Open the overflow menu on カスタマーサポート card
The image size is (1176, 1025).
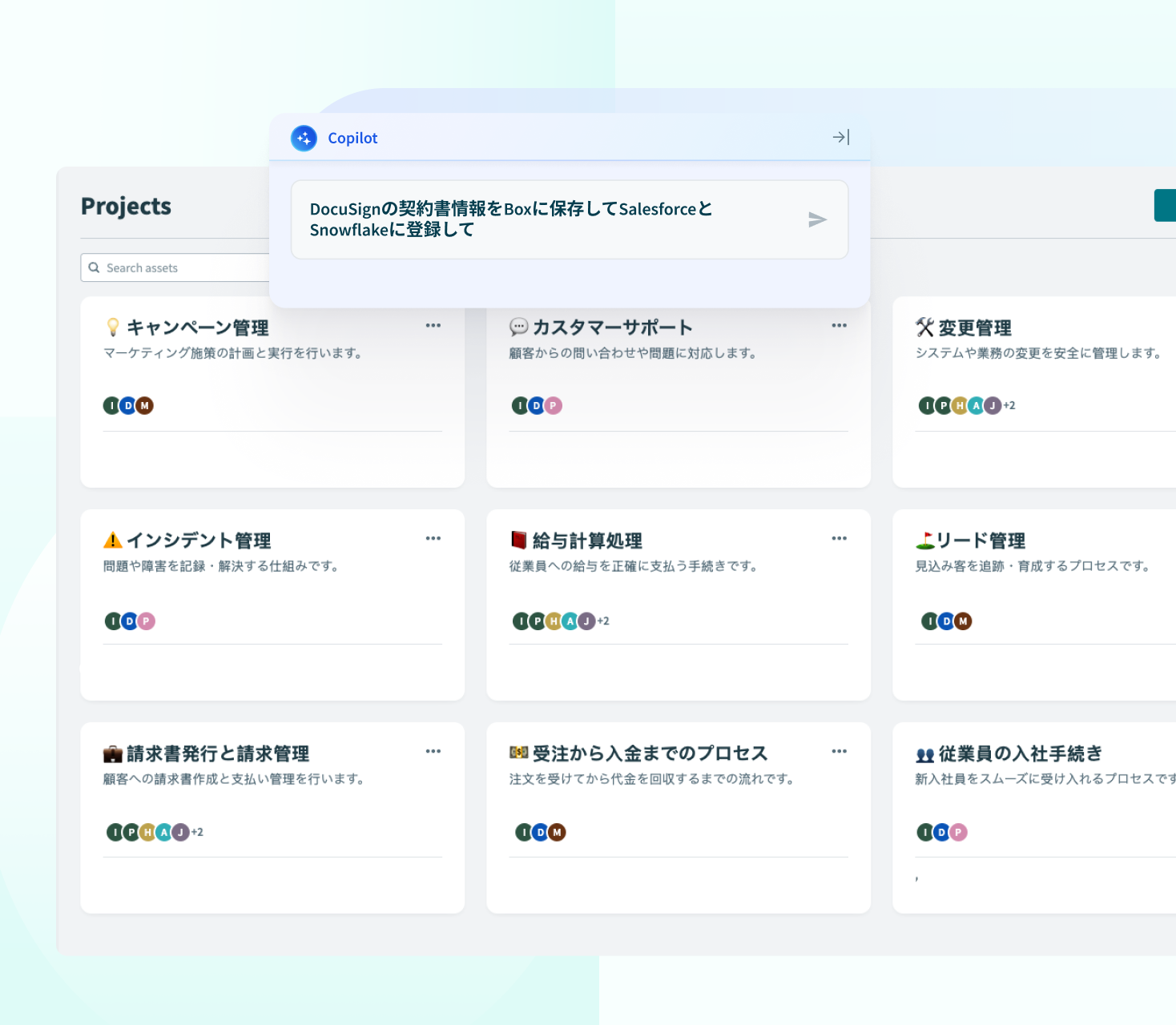click(839, 325)
